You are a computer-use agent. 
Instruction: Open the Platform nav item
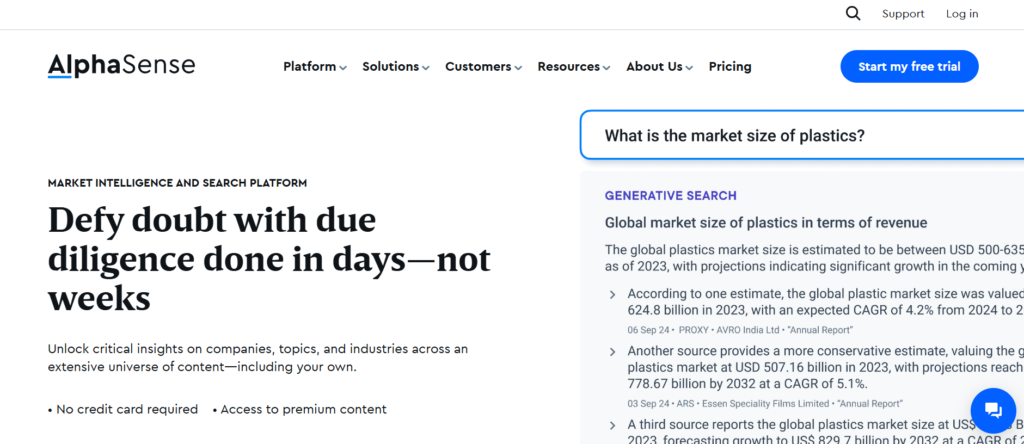(310, 67)
